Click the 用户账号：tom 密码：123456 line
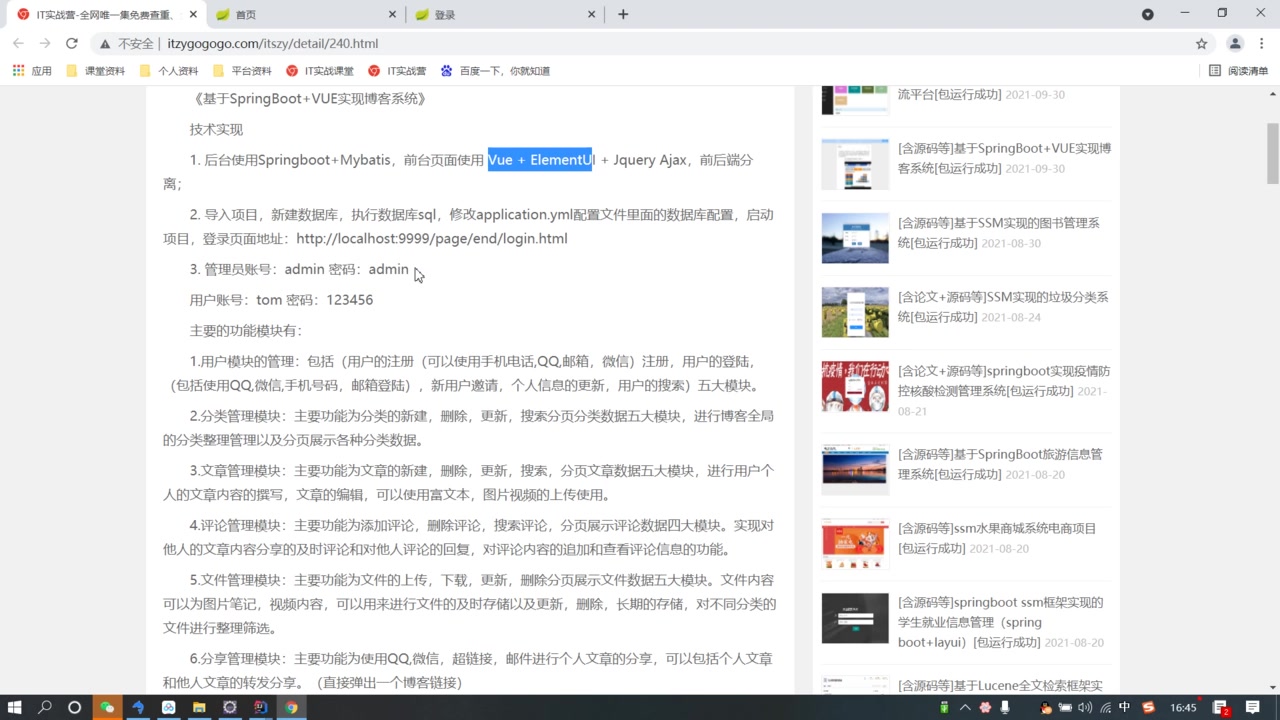 click(x=281, y=300)
